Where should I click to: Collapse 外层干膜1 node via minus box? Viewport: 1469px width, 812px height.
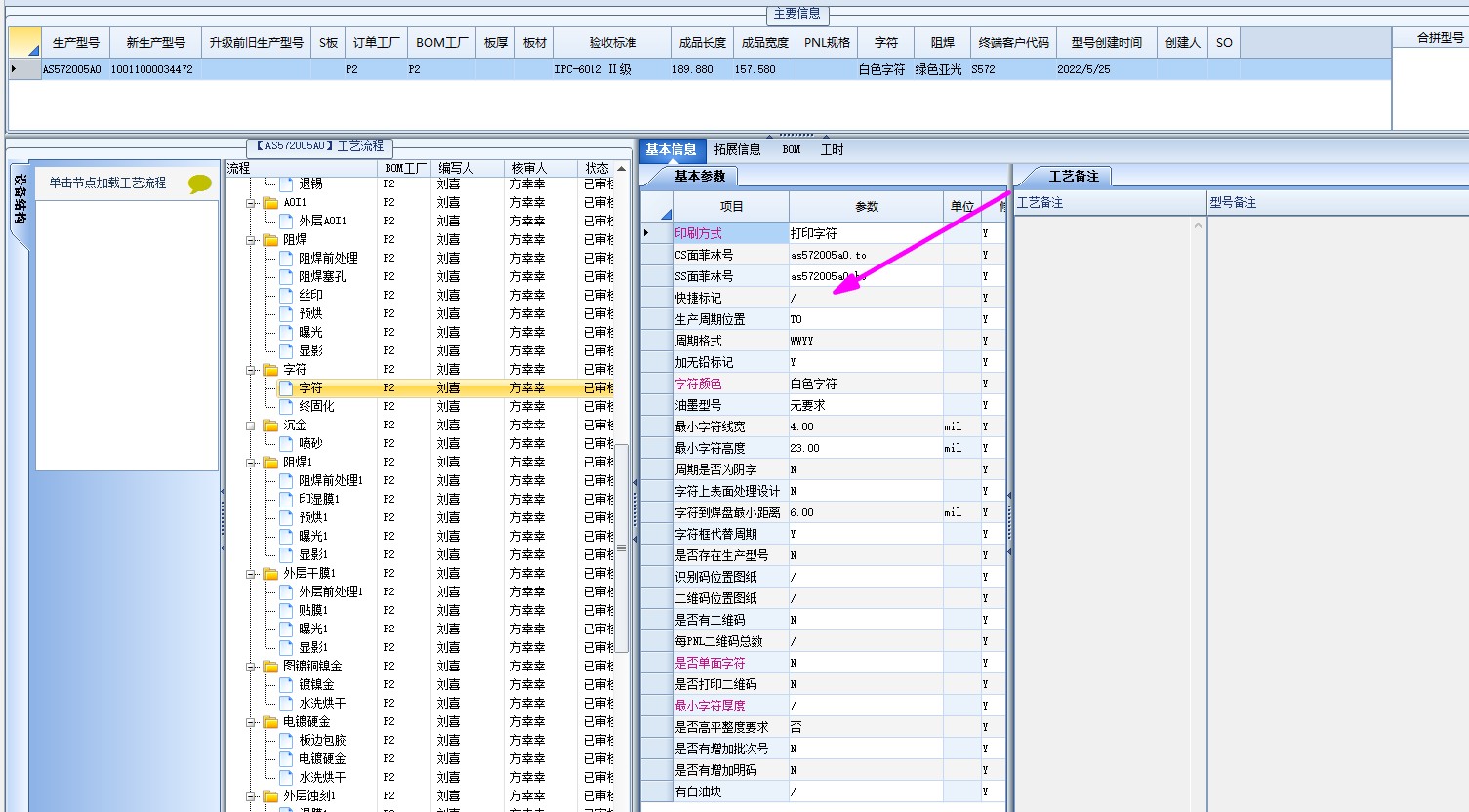[251, 574]
